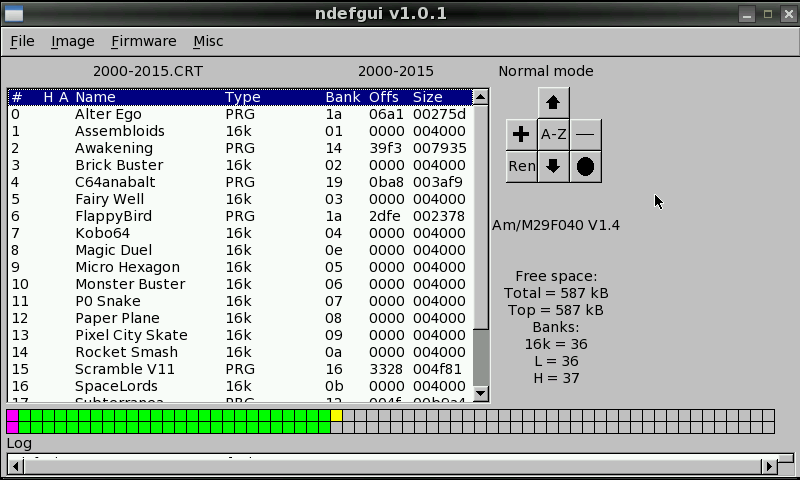
Task: Open the File menu
Action: [22, 41]
